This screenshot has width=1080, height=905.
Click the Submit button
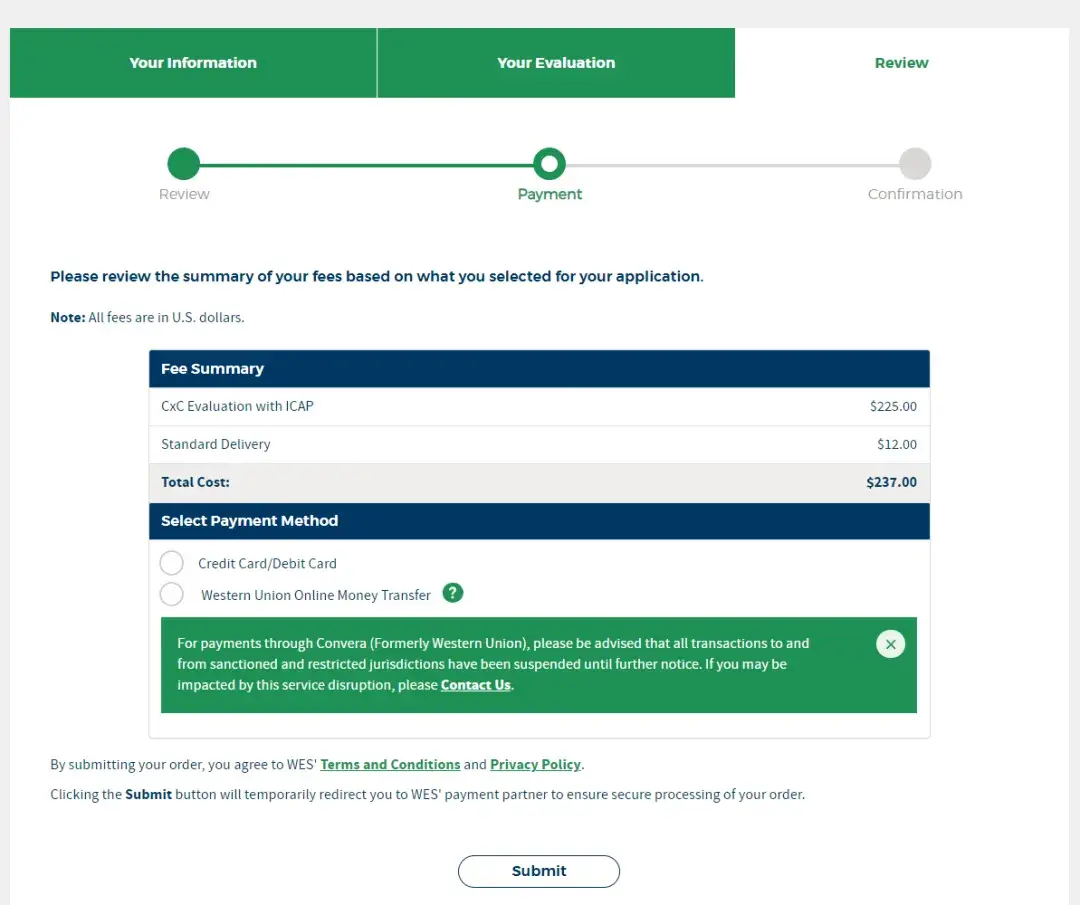click(539, 871)
